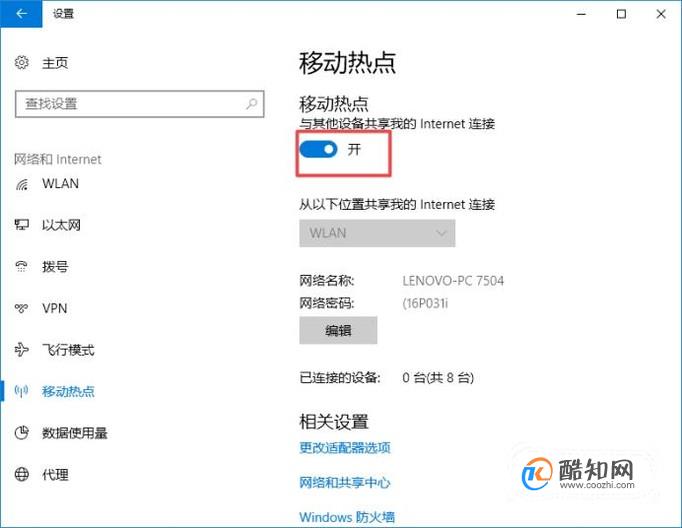Image resolution: width=682 pixels, height=528 pixels.
Task: Open the Home gear icon
Action: tap(22, 63)
